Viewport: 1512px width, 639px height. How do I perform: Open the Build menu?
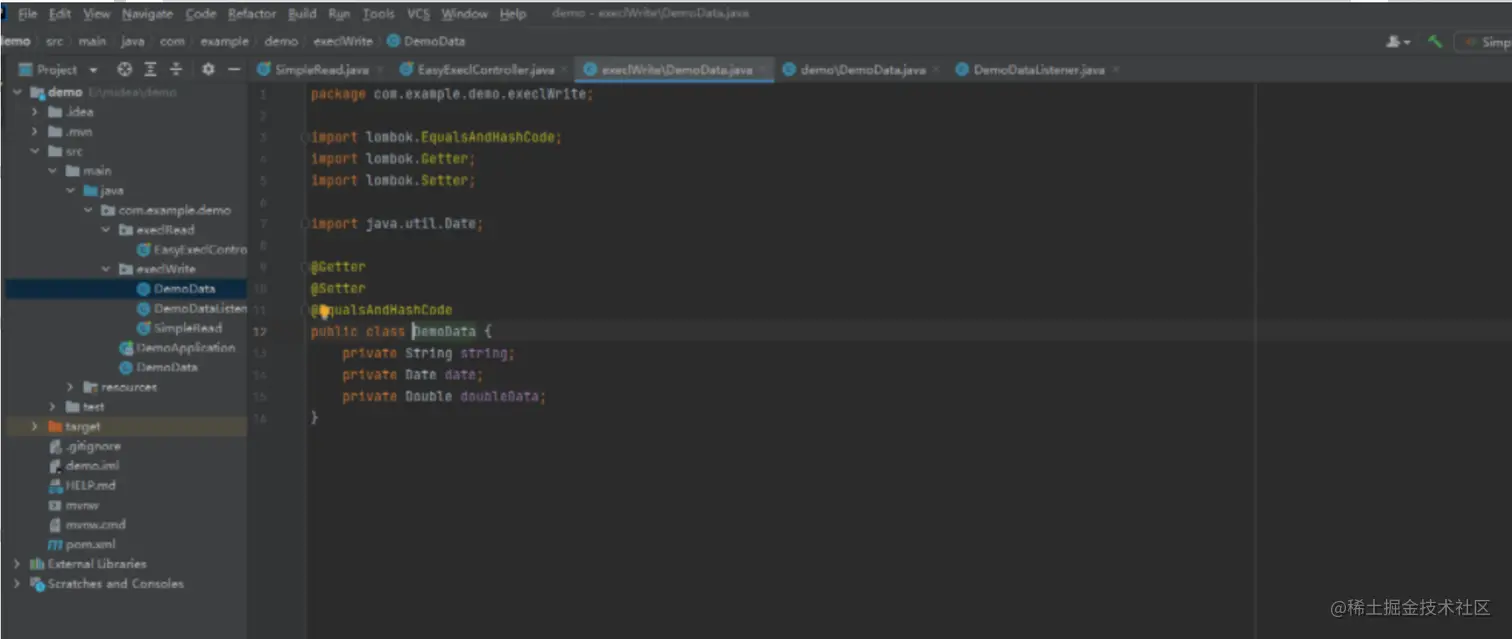(x=302, y=14)
